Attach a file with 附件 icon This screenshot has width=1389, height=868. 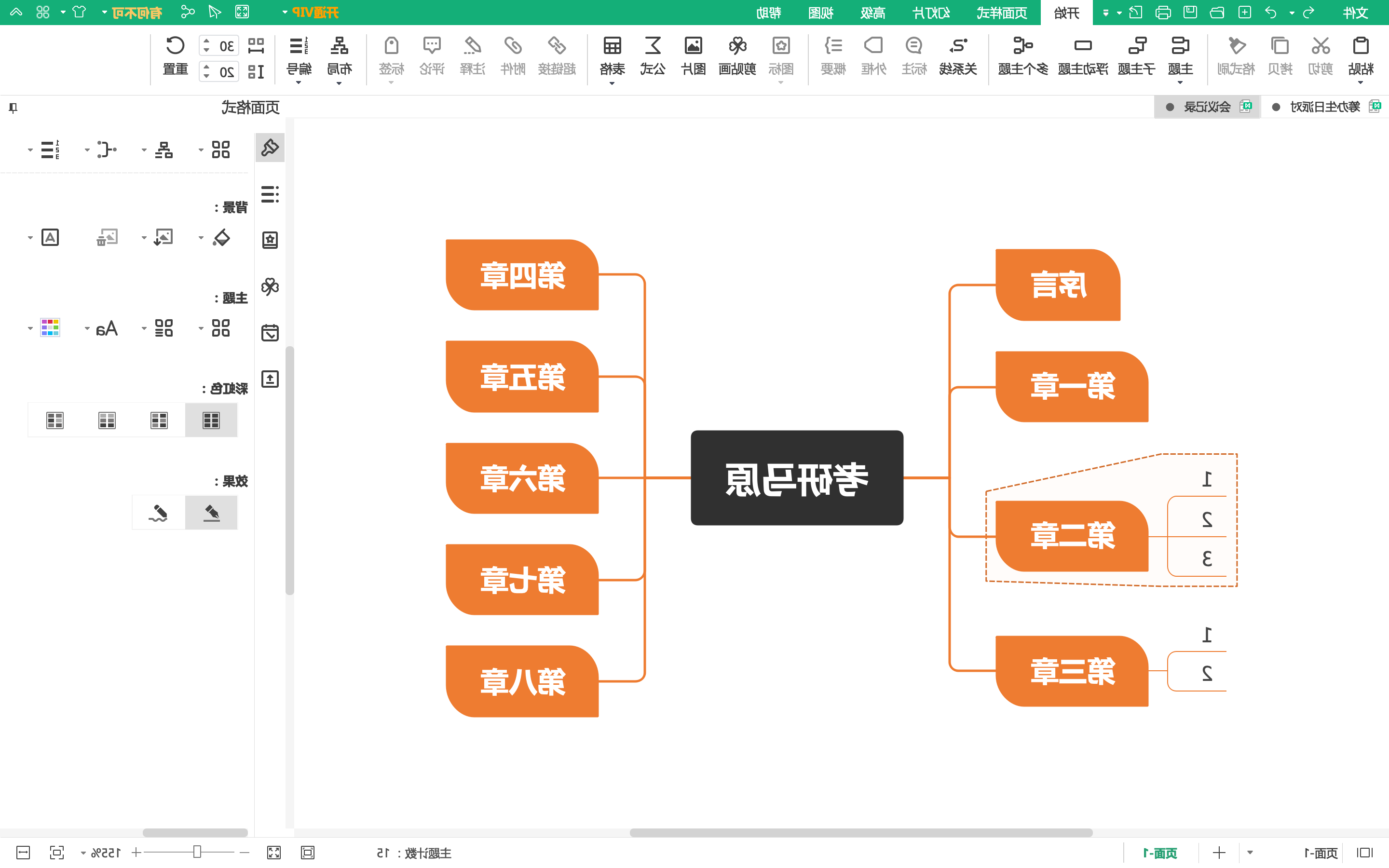point(513,46)
